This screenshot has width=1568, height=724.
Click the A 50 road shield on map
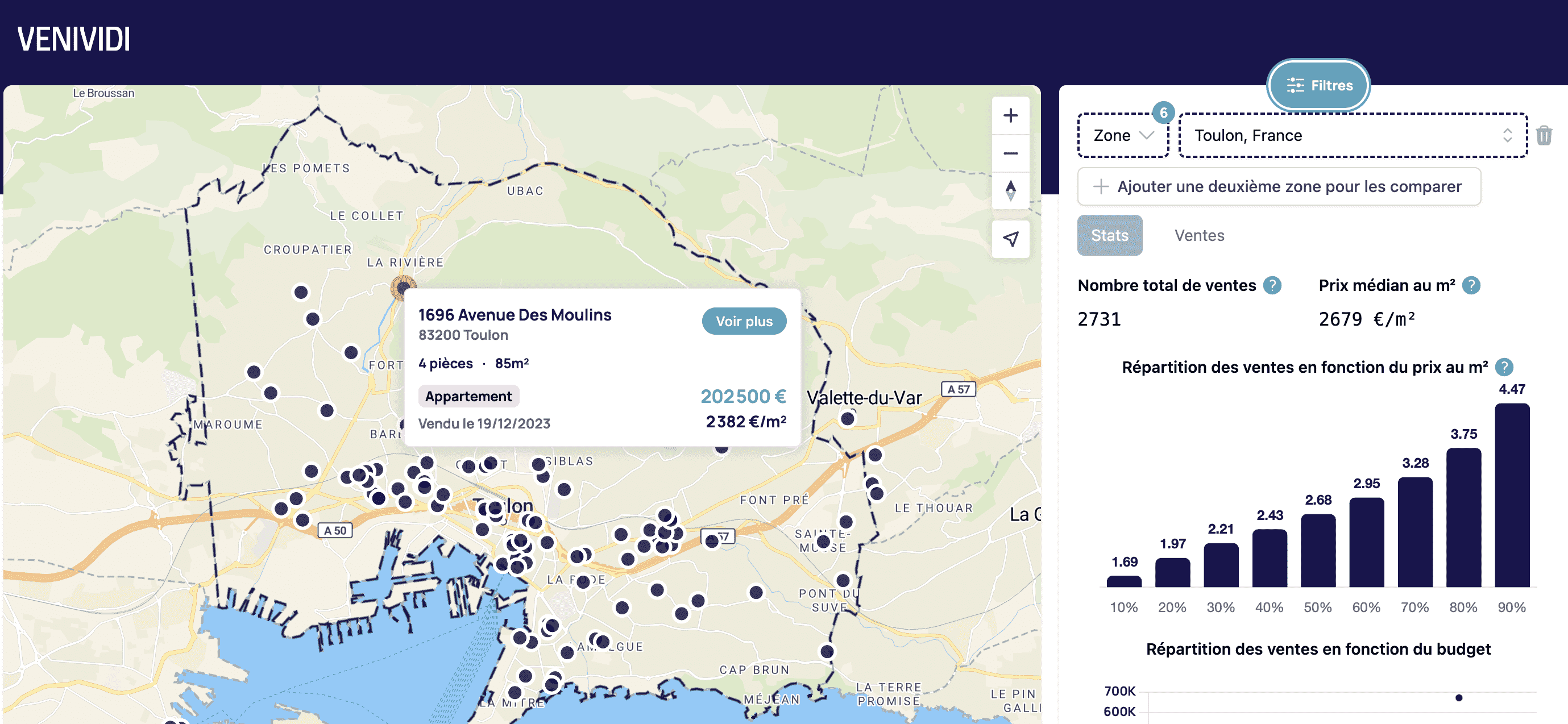point(335,531)
